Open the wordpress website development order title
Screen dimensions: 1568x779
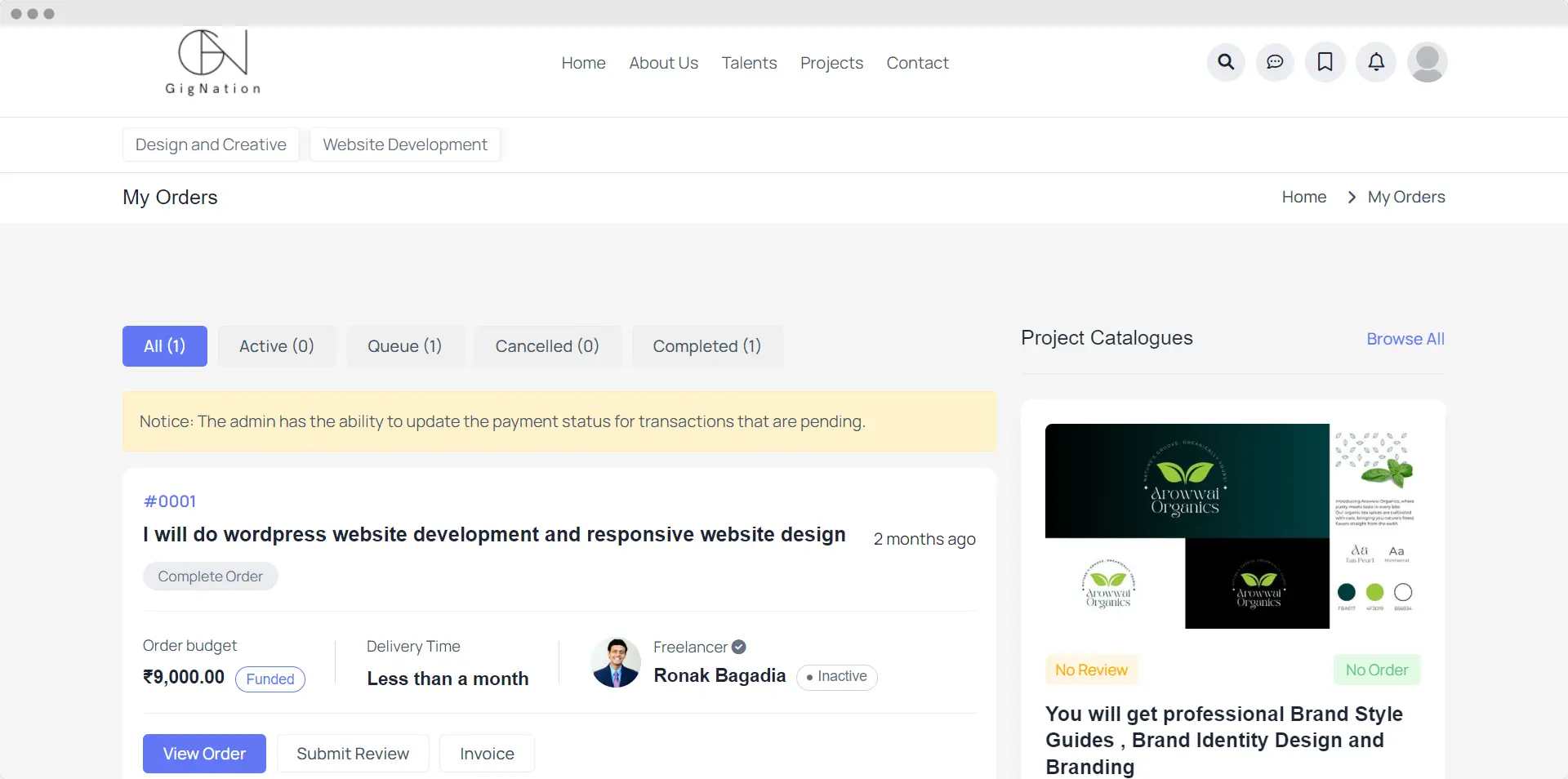point(494,534)
